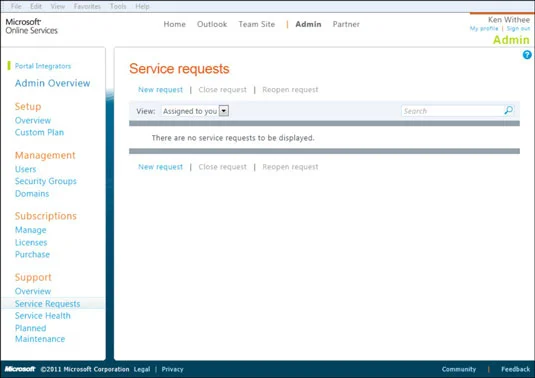Click the 'no service requests to be displayed' message
Viewport: 535px width, 378px height.
pyautogui.click(x=233, y=138)
